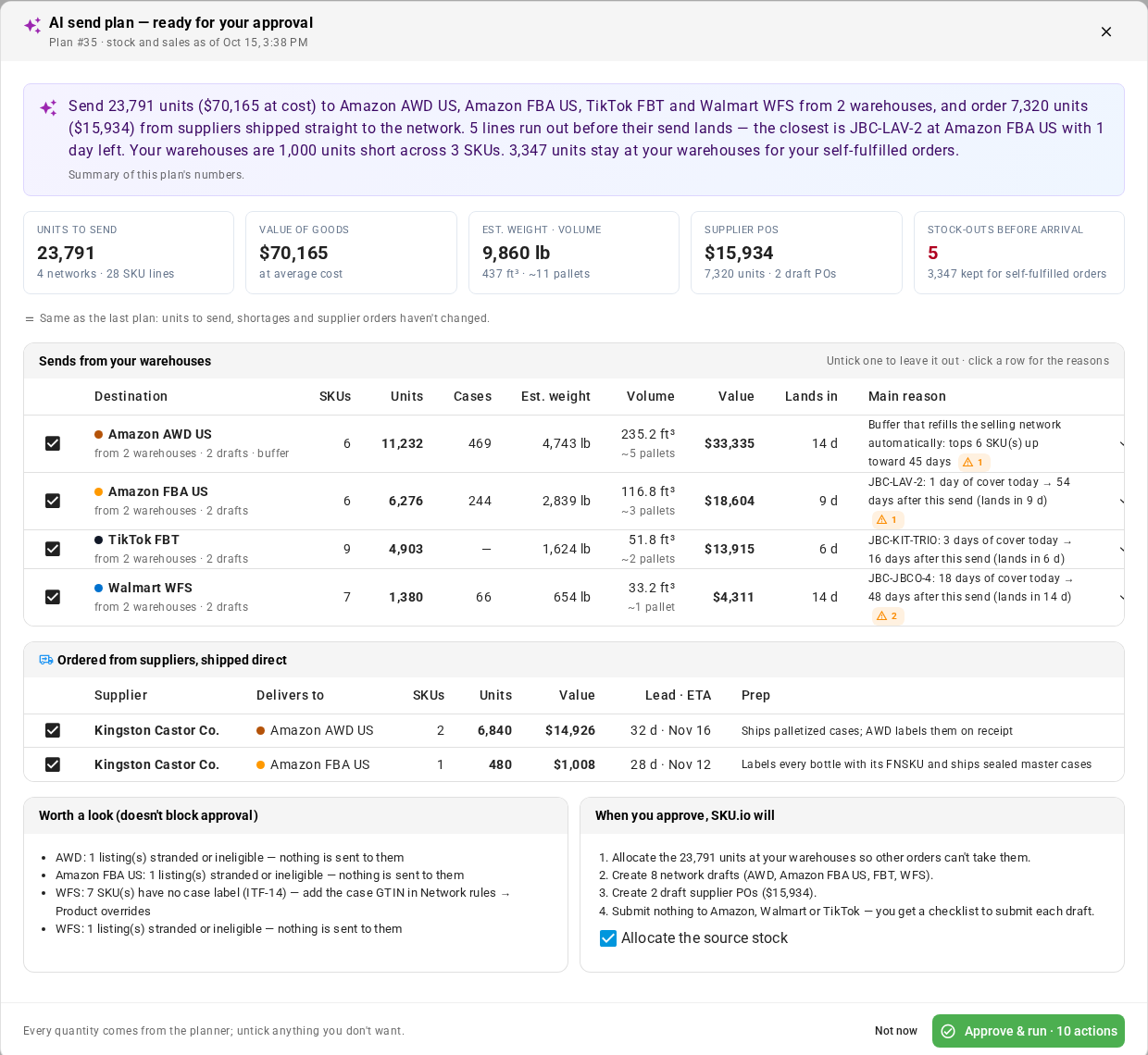Click the blue dot beside Walmart WFS
Viewport: 1148px width, 1055px height.
point(98,588)
